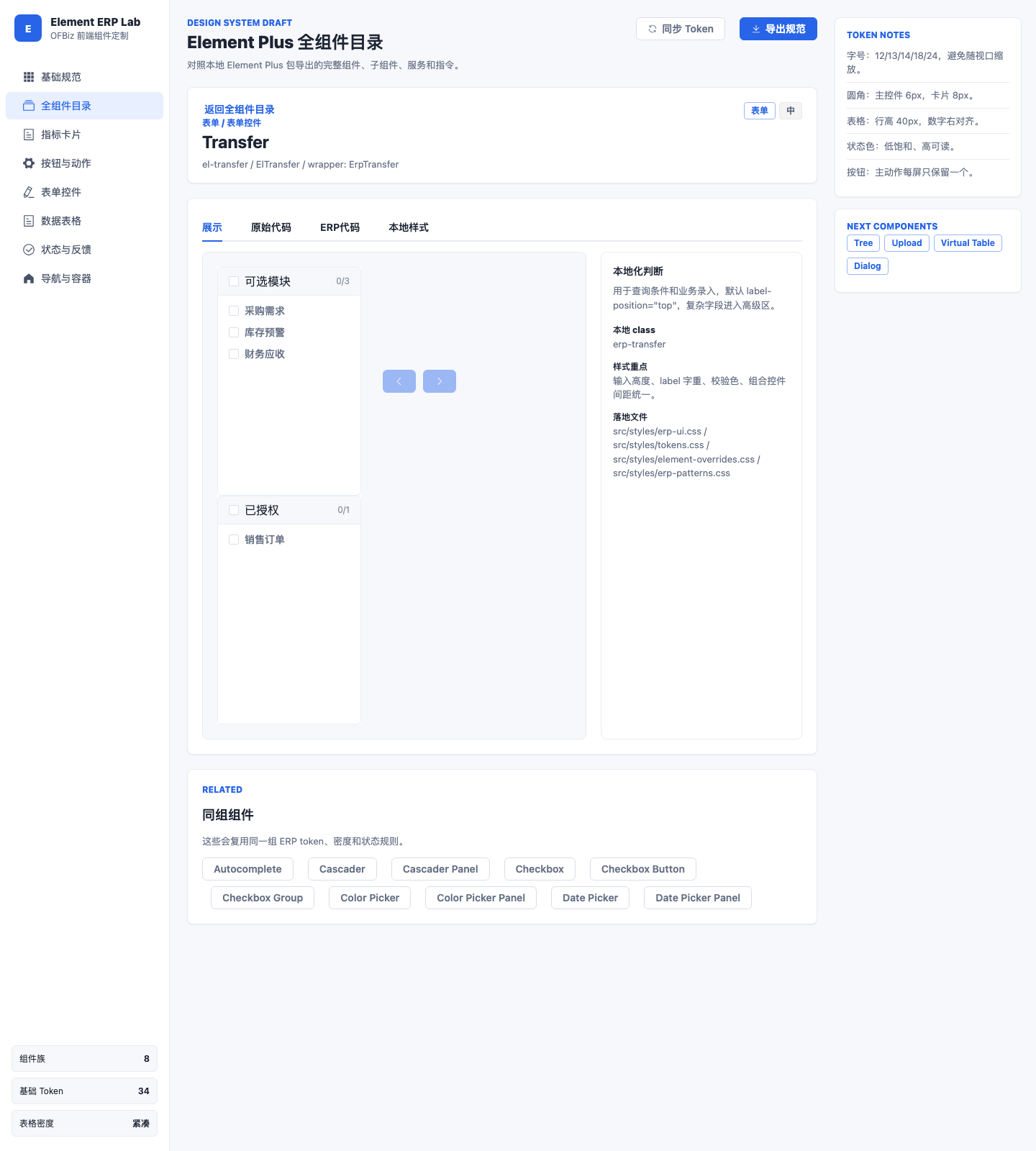Screen dimensions: 1036x1151
Task: Click the download icon in 导出规范 button
Action: coord(756,29)
